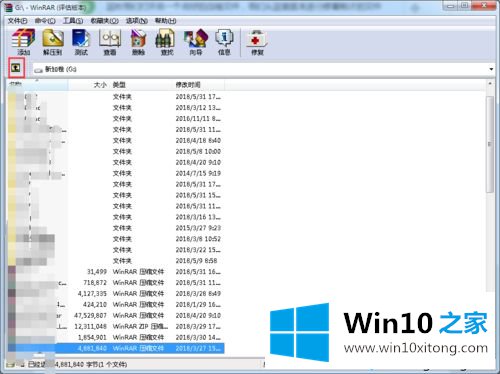This screenshot has width=500, height=374.
Task: Select the folder row dated 2018/4/18 8:40
Action: click(116, 140)
